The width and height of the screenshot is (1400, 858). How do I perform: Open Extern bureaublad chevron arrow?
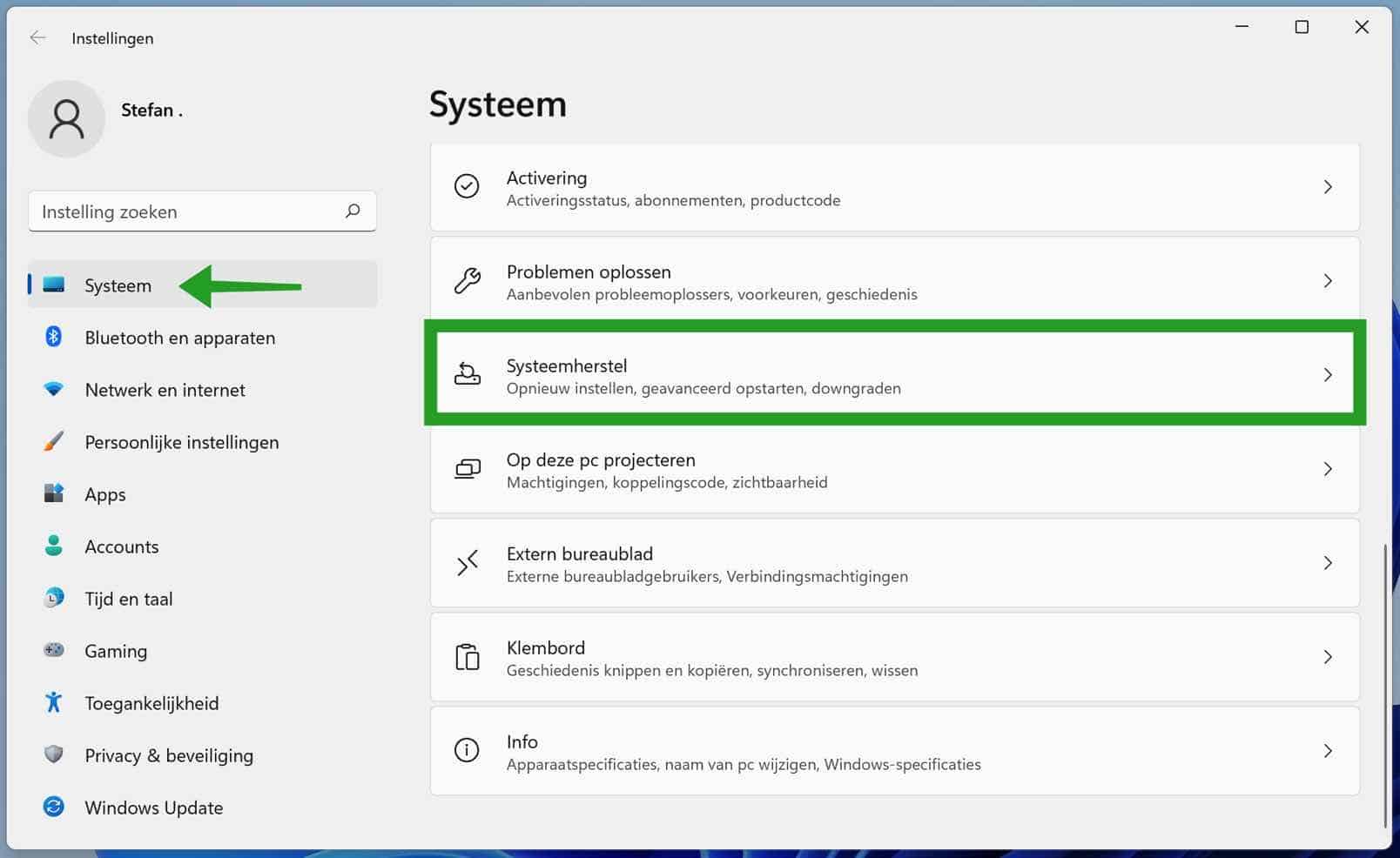(x=1328, y=563)
